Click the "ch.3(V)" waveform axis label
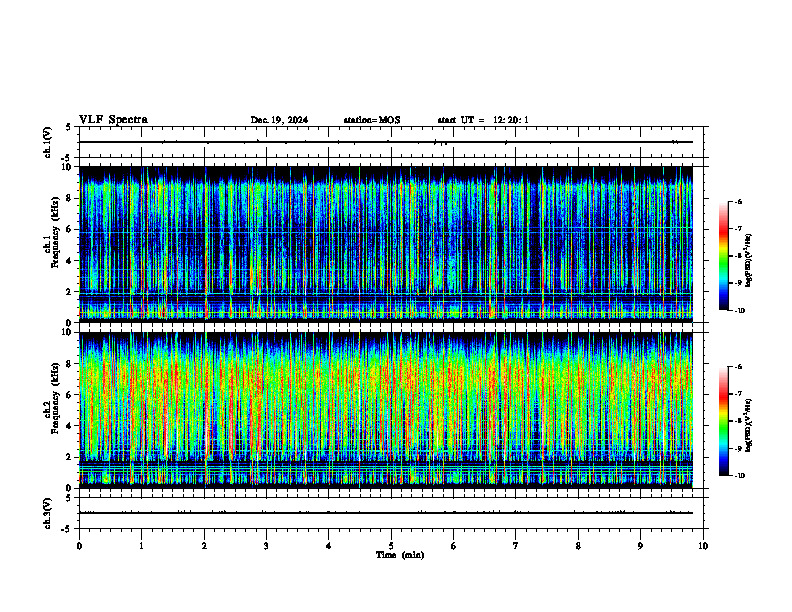Screen dimensions: 792x612 [x=48, y=514]
